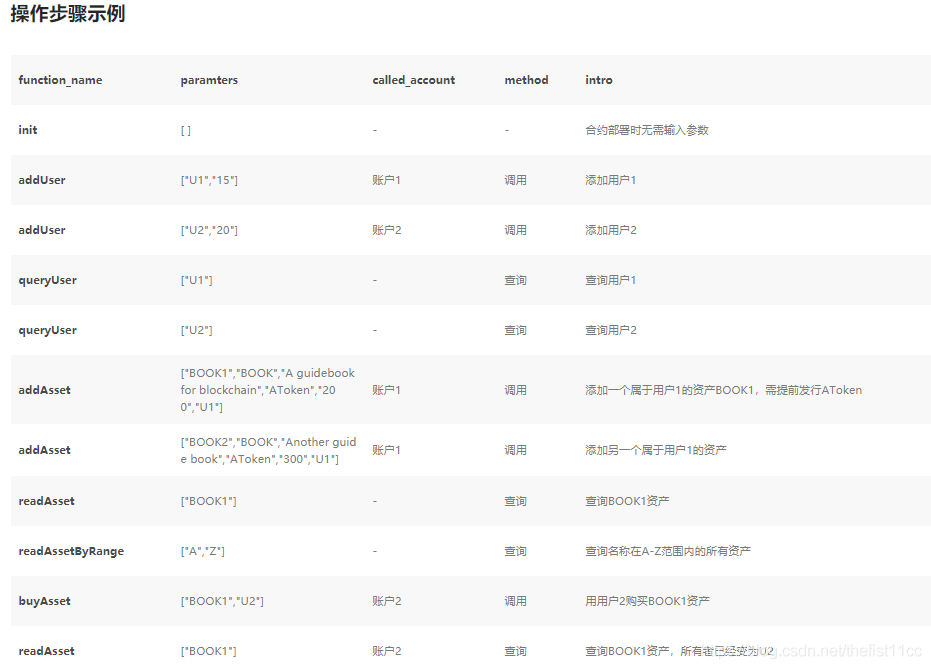
Task: Click readAsset in the last row with 账户2
Action: pyautogui.click(x=46, y=651)
